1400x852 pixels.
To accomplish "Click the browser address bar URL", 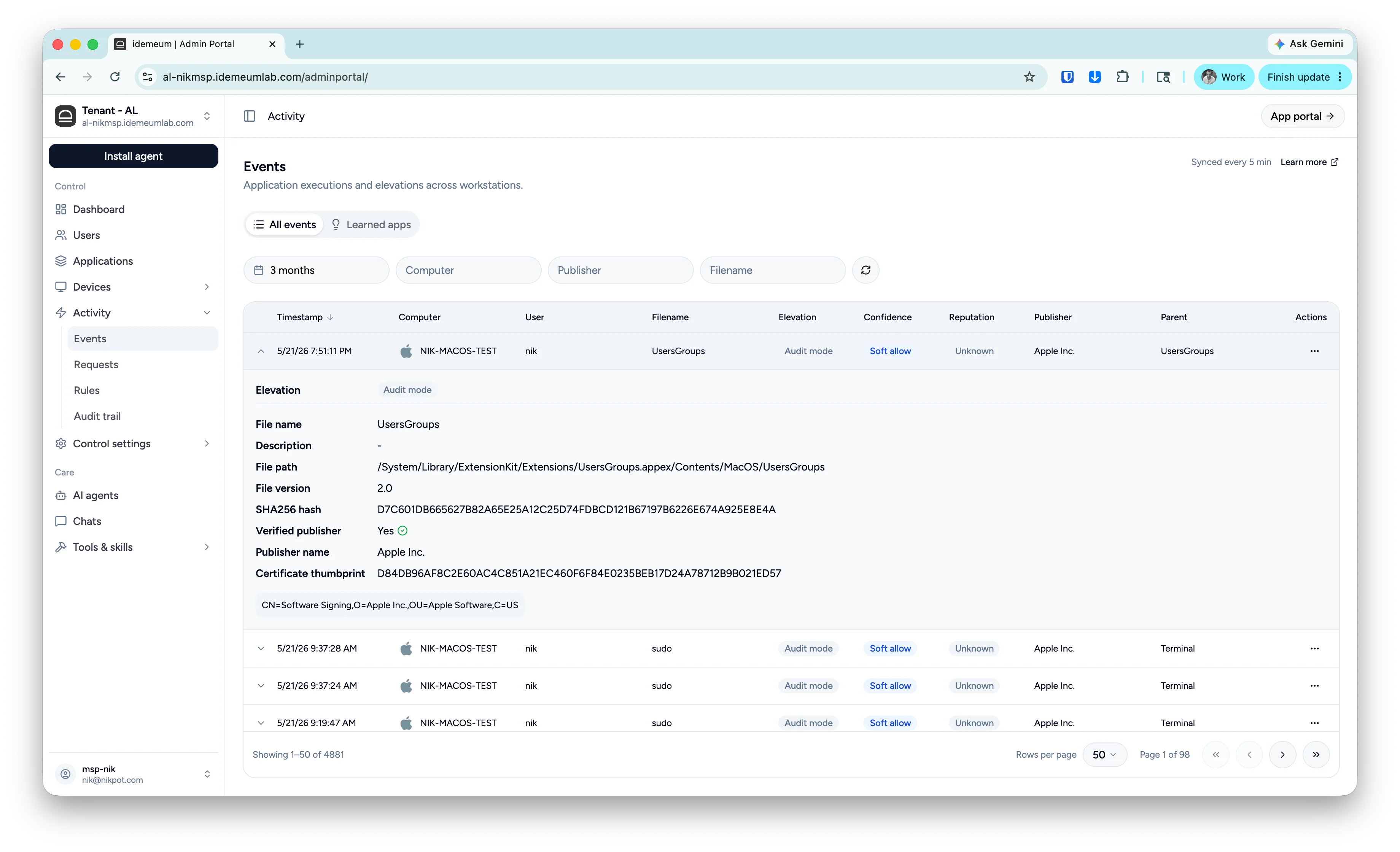I will point(265,77).
